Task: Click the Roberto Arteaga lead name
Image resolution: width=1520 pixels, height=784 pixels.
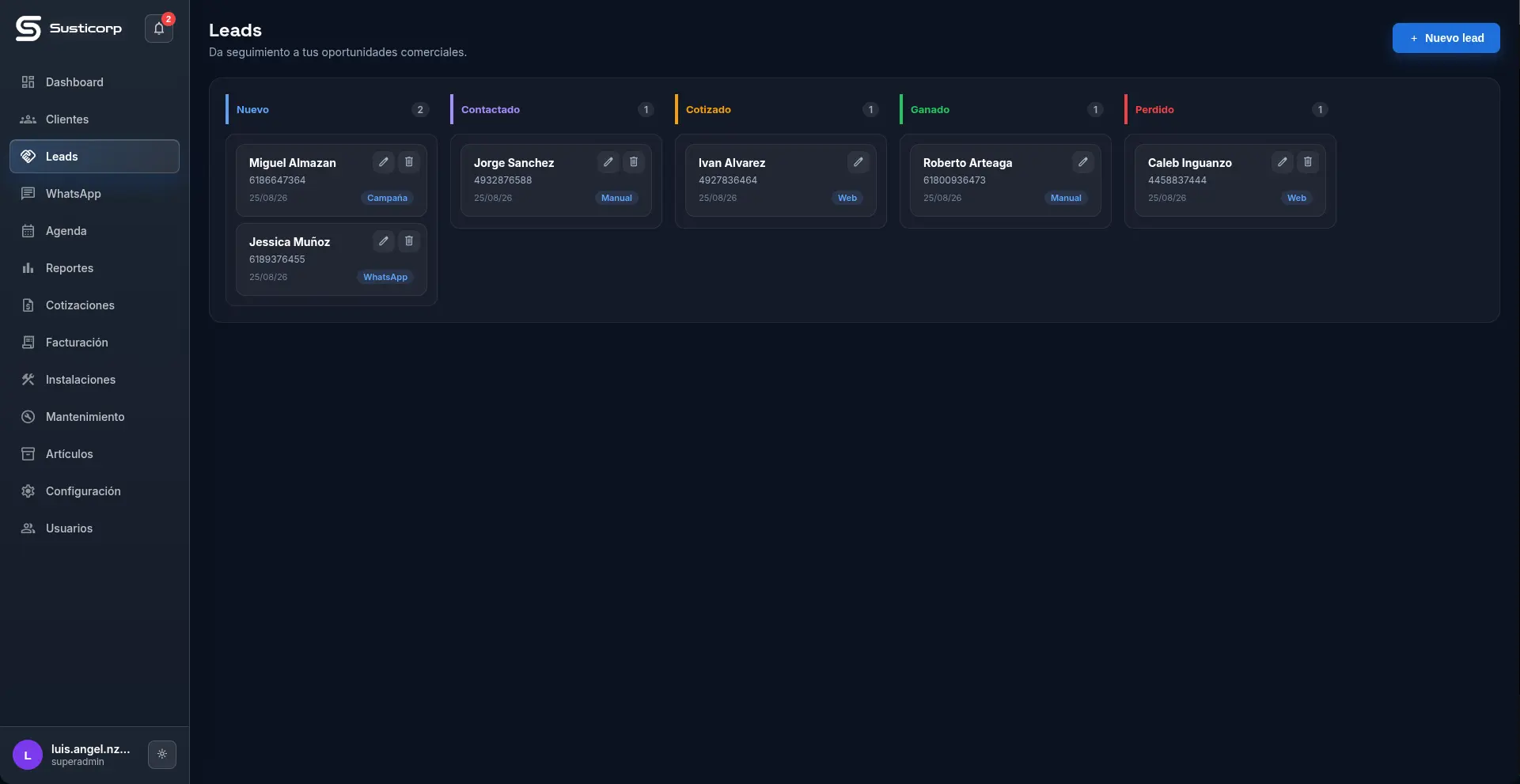Action: [968, 163]
